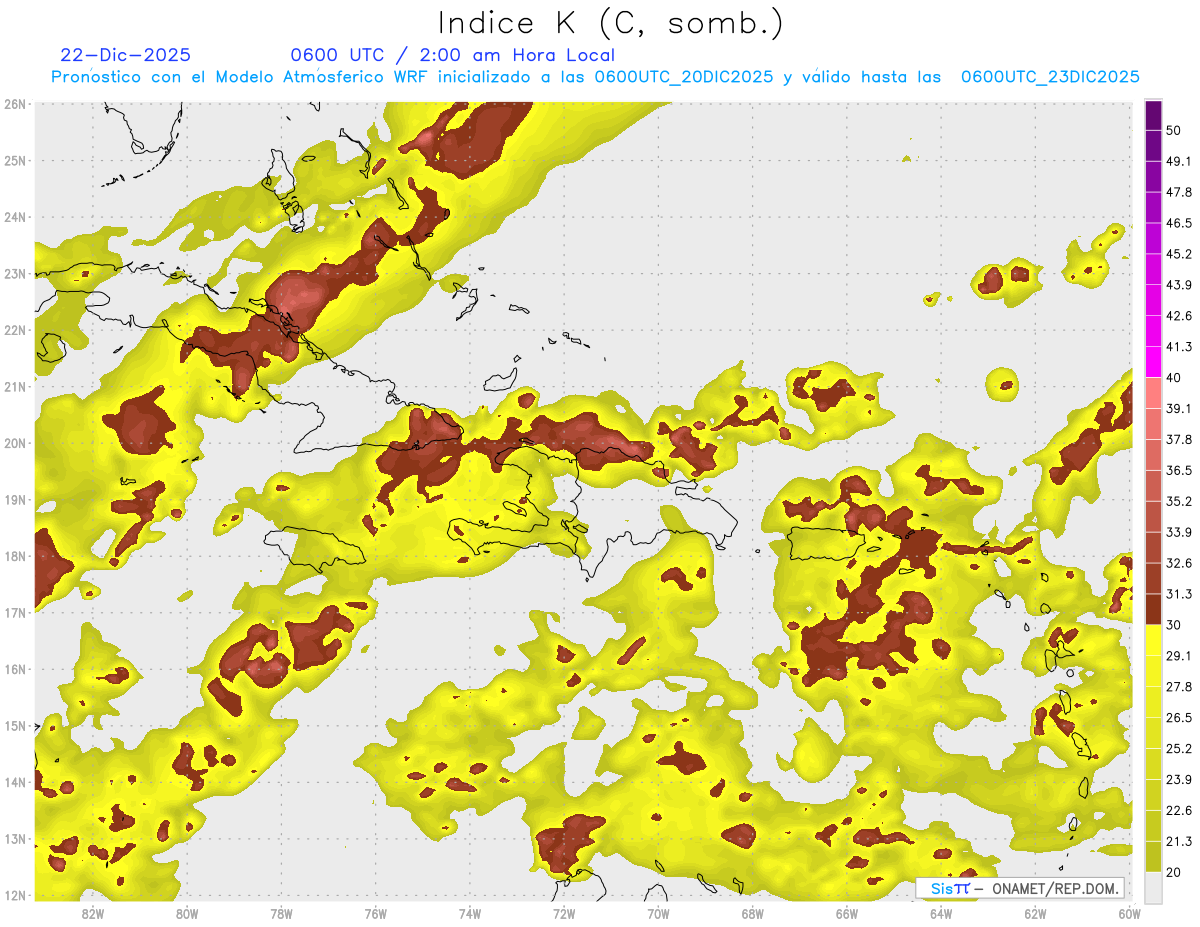
Task: Click the '66W' longitude label
Action: 847,913
